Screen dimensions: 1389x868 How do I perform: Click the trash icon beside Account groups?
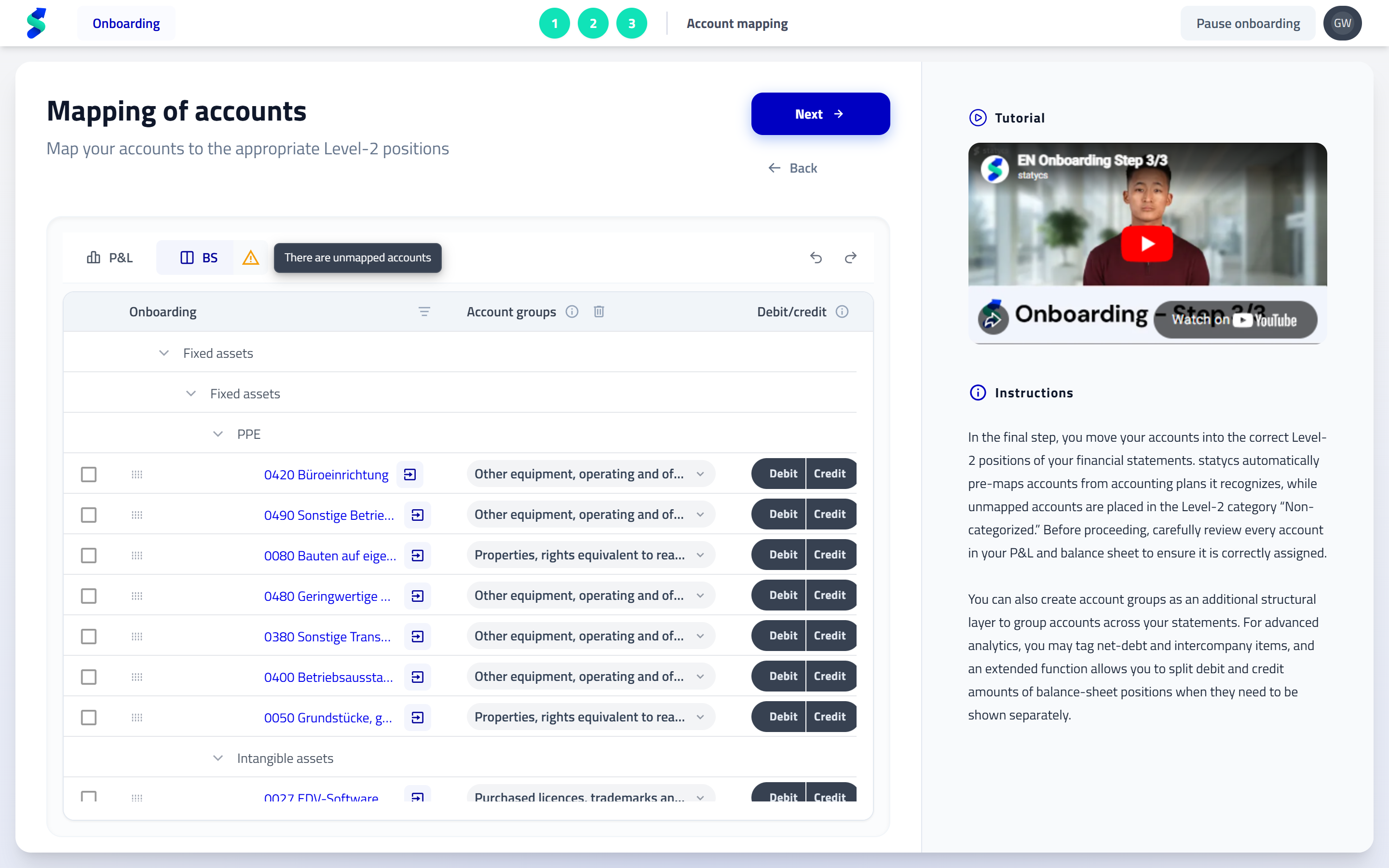(x=599, y=312)
